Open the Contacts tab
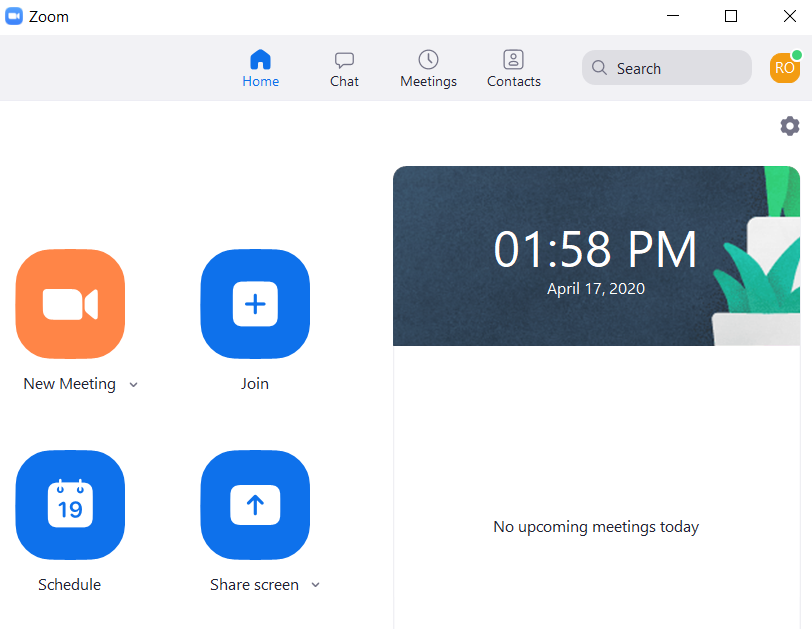 514,68
